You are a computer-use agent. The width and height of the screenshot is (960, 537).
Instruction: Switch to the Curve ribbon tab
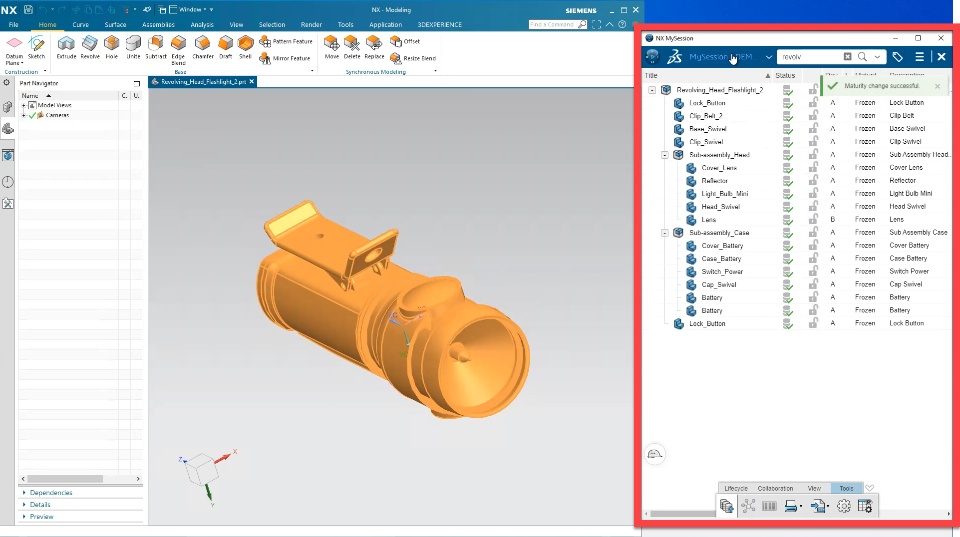tap(80, 24)
